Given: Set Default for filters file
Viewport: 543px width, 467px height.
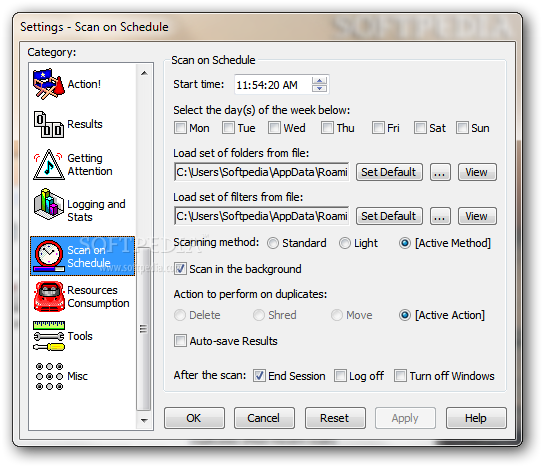Looking at the screenshot, I should point(389,216).
